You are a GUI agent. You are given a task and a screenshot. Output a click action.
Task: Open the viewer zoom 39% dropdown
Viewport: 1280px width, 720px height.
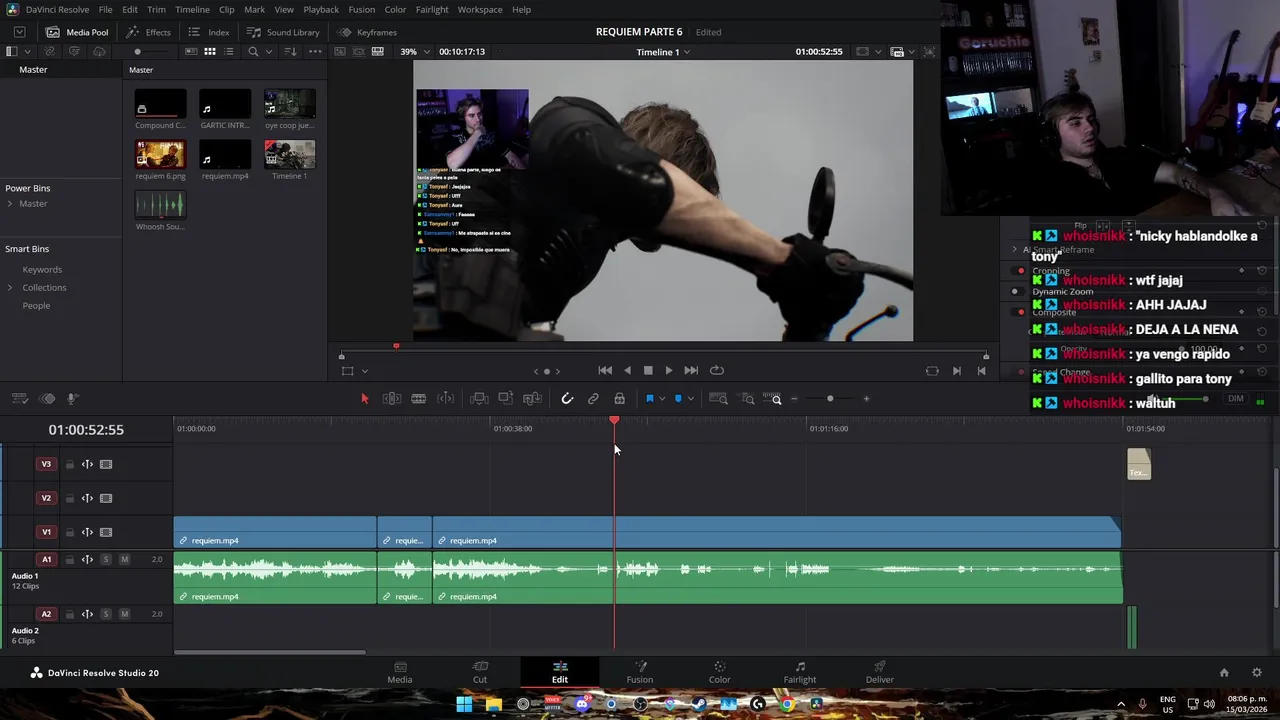click(x=414, y=52)
